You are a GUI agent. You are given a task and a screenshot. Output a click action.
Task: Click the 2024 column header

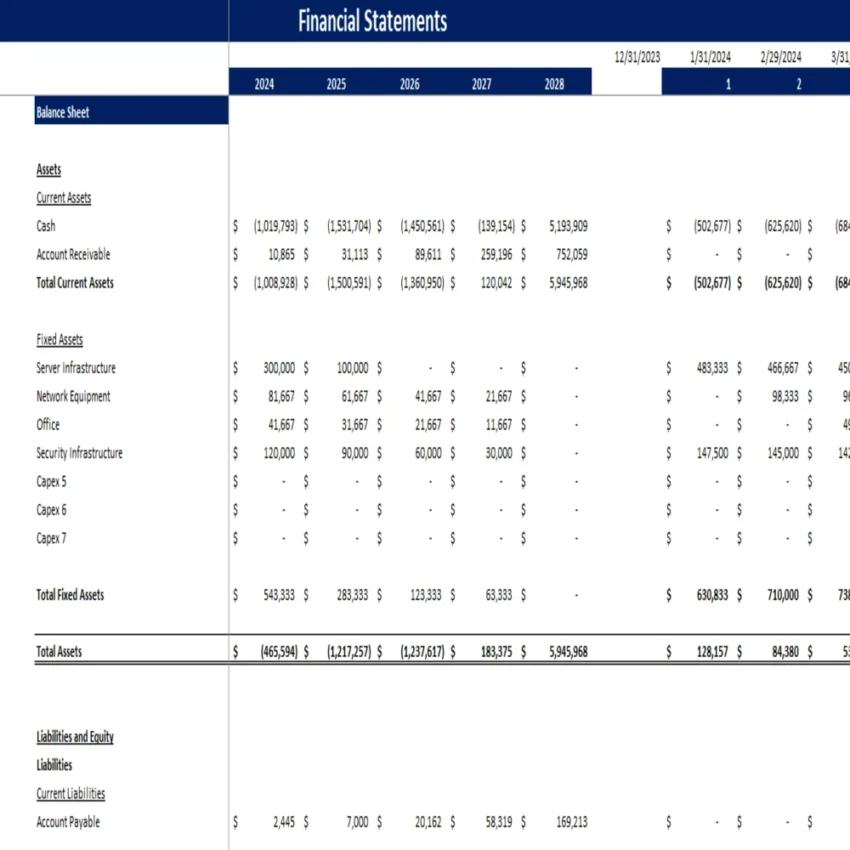click(x=263, y=82)
